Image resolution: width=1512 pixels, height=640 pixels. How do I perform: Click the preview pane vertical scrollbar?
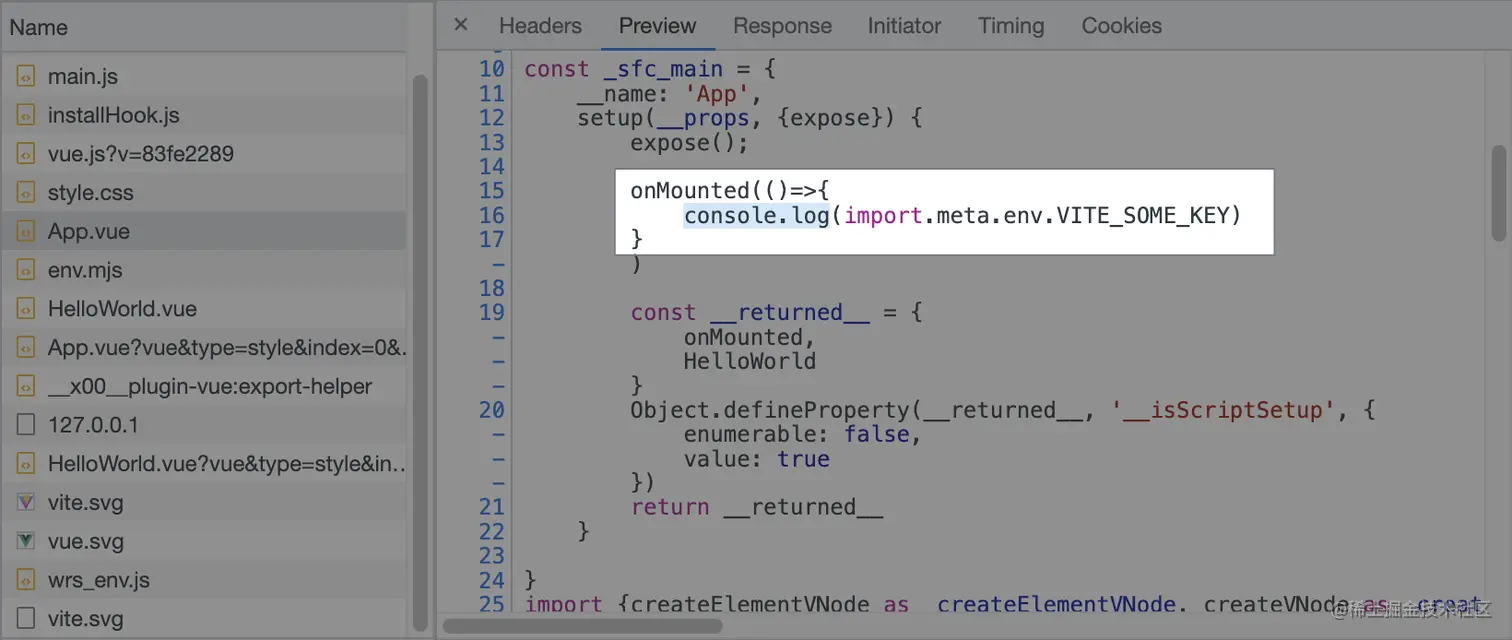point(1499,193)
